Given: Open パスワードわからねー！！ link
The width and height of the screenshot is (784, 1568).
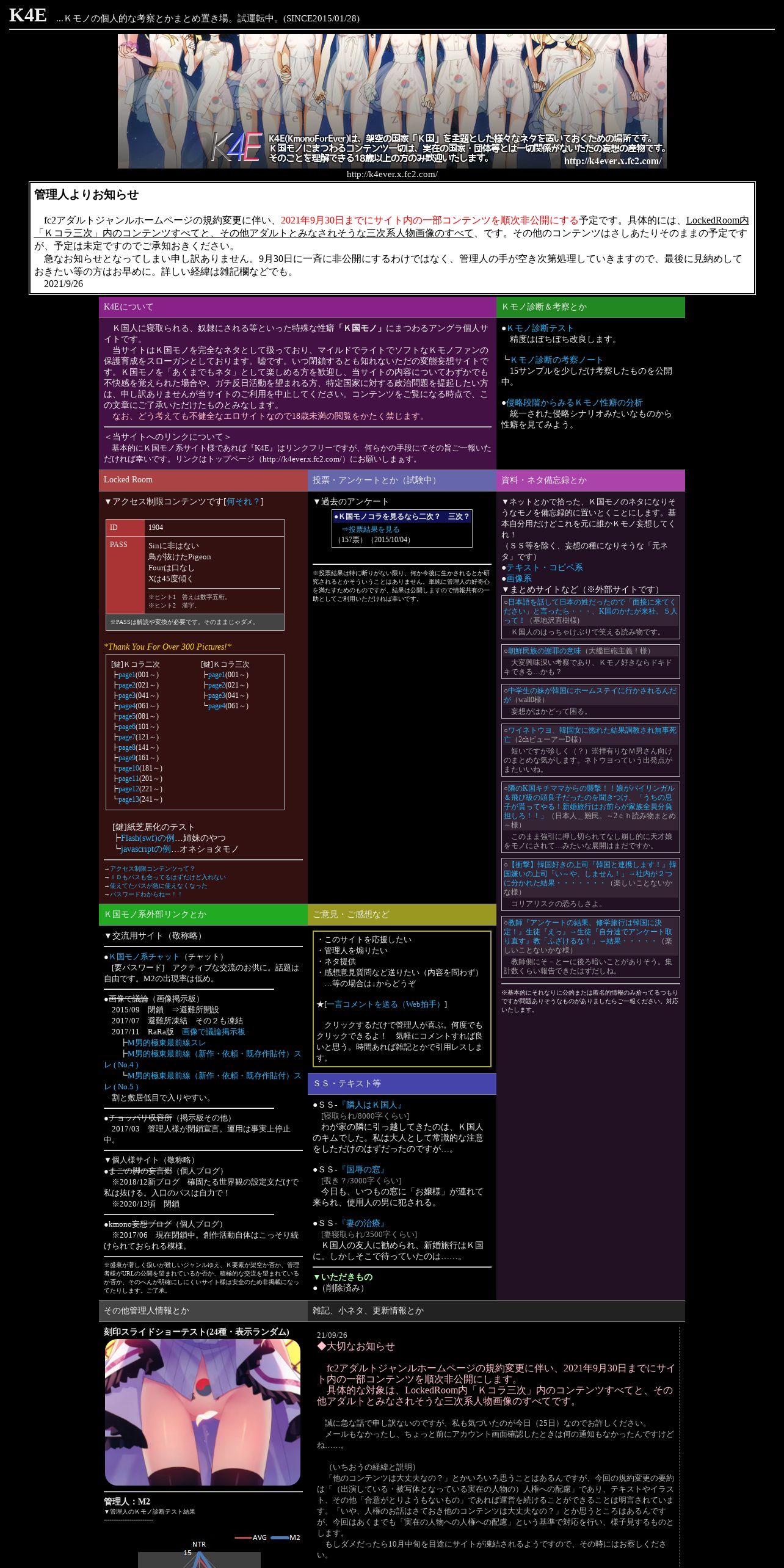Looking at the screenshot, I should [146, 894].
